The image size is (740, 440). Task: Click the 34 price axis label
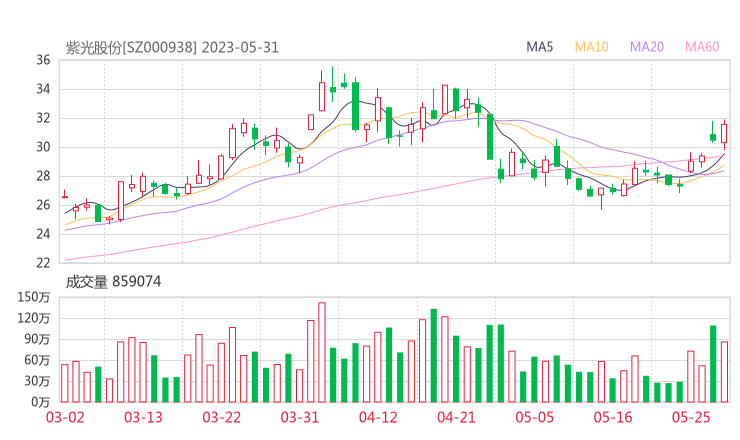click(x=43, y=89)
